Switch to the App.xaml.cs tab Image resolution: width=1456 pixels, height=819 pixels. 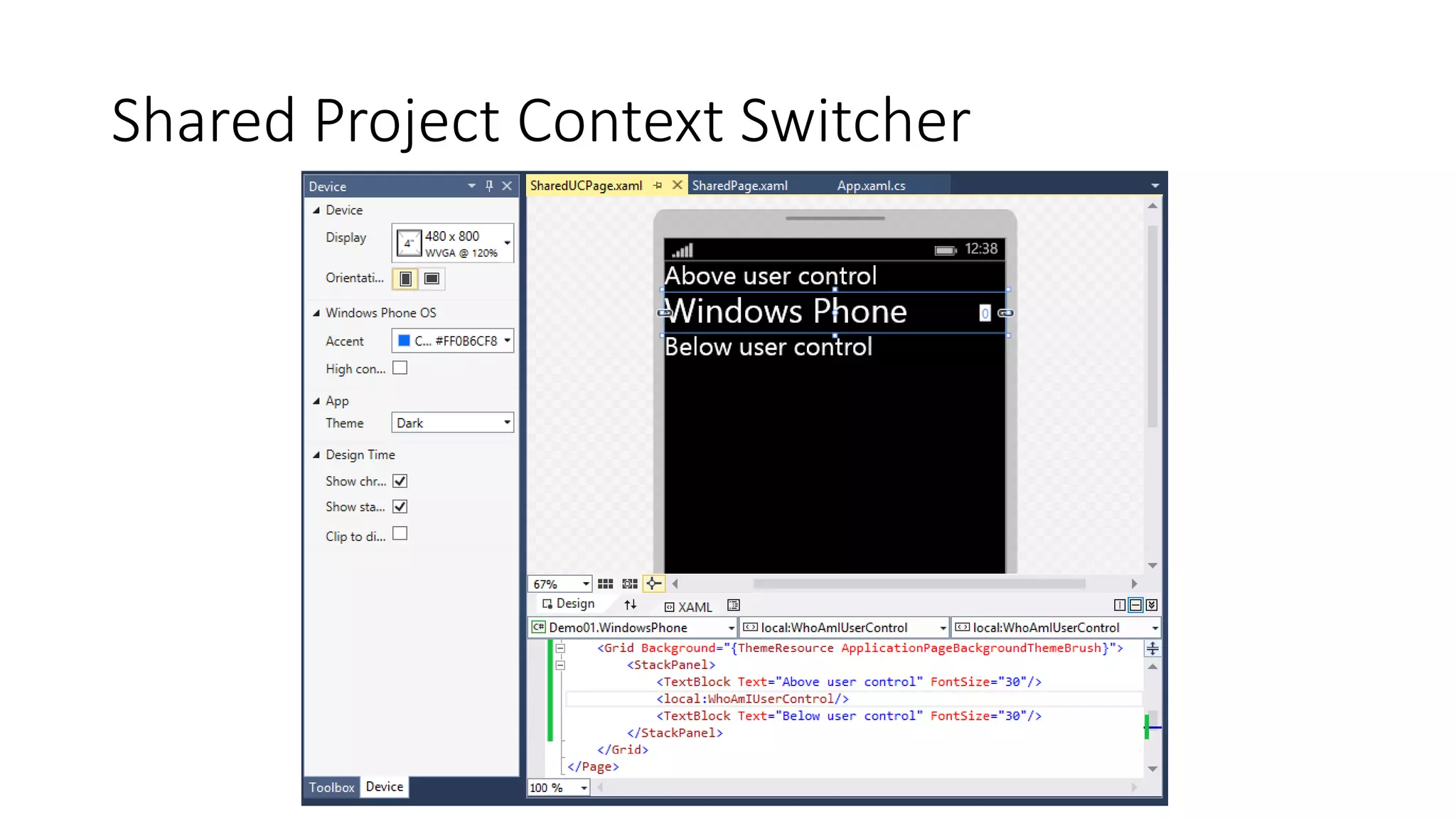click(x=872, y=186)
